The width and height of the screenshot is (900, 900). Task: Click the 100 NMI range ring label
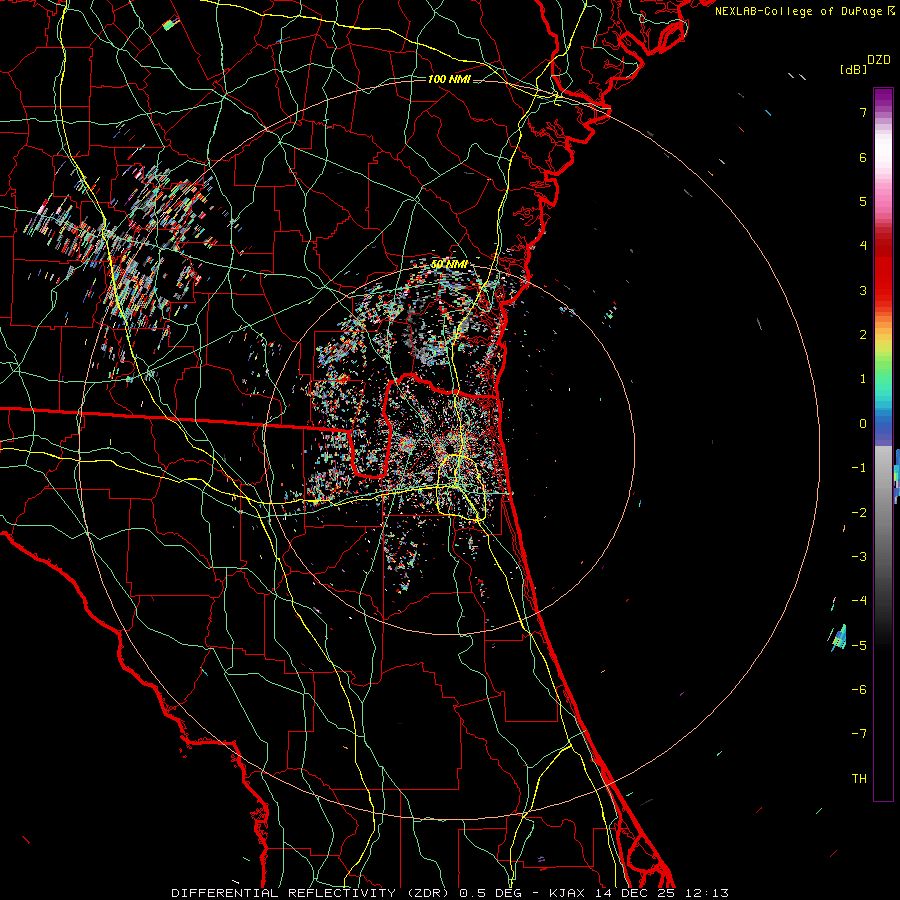tap(449, 79)
